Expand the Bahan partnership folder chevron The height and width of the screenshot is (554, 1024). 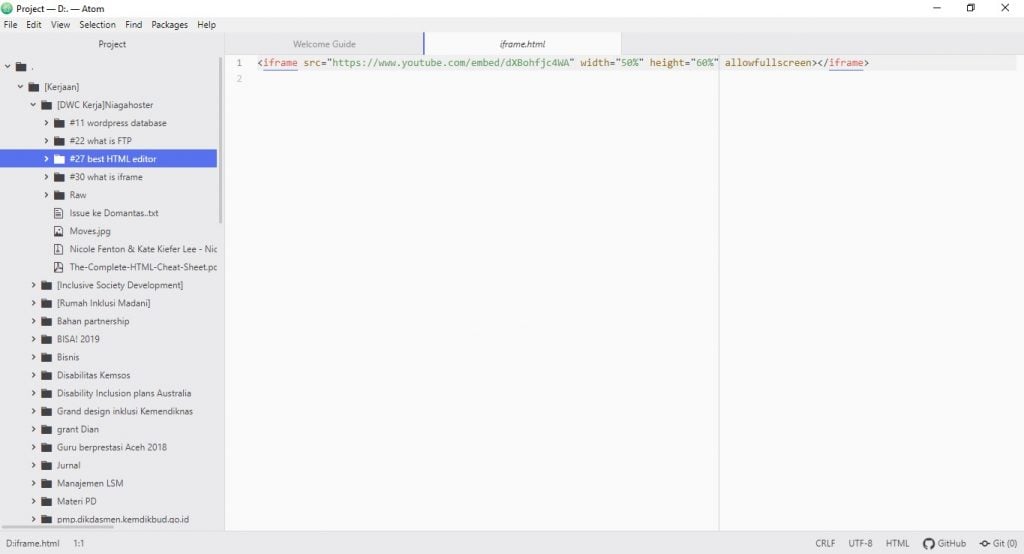(33, 321)
